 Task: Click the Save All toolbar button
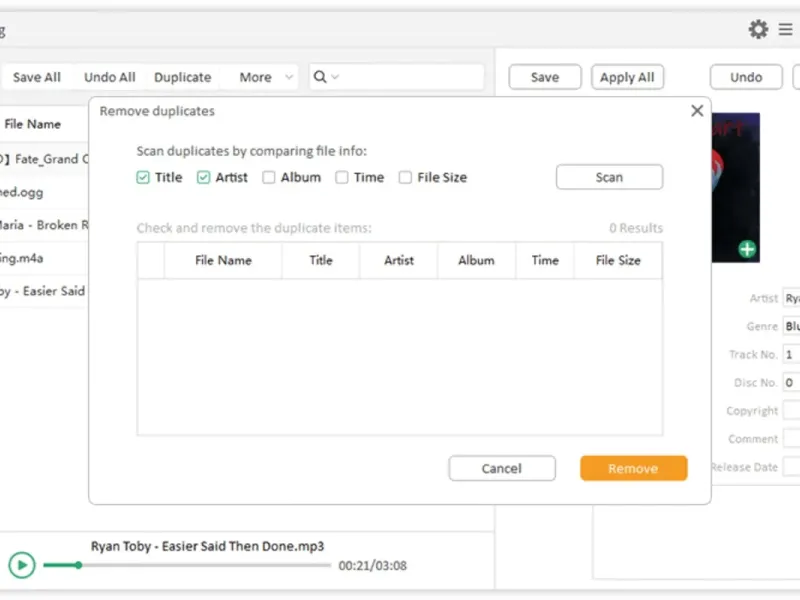37,77
